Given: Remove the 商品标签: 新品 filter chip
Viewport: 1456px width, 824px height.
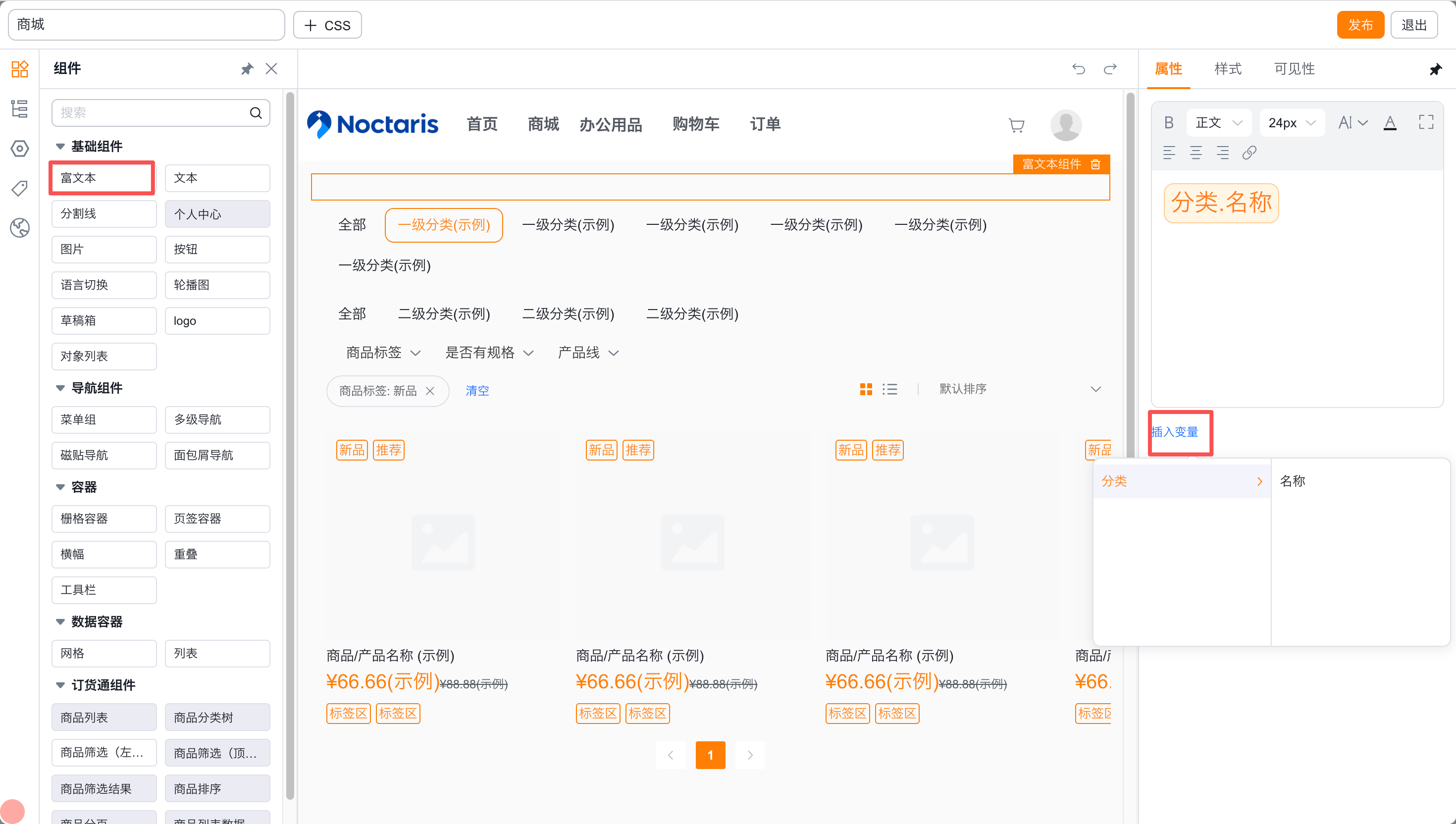Looking at the screenshot, I should (430, 391).
